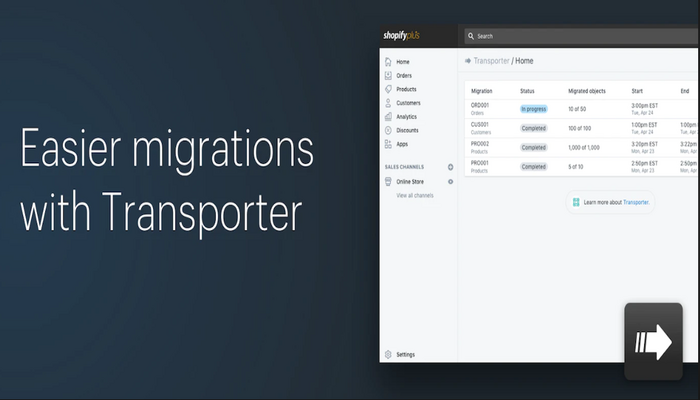Click the Settings gear icon
This screenshot has height=400, width=700.
[x=388, y=354]
